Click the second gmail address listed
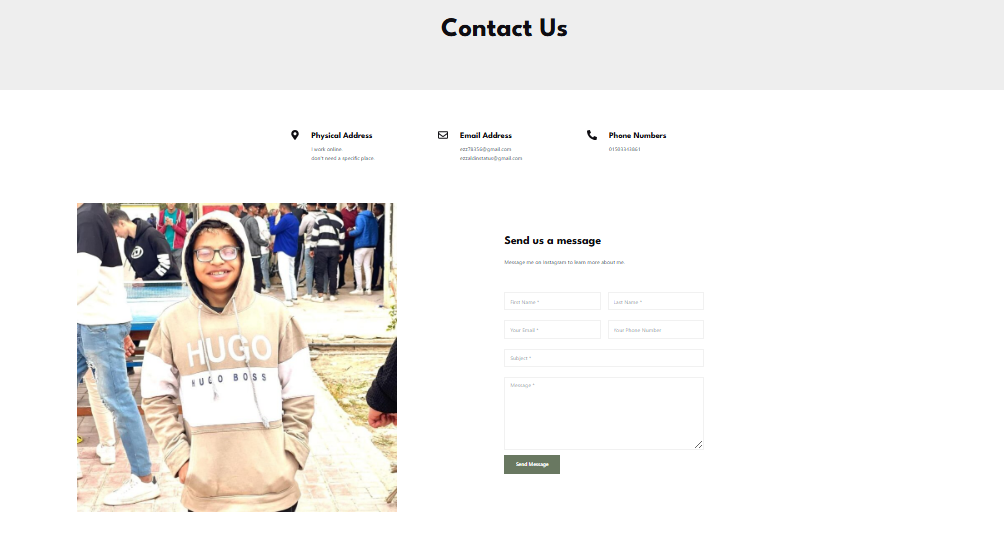1004x552 pixels. [x=490, y=158]
